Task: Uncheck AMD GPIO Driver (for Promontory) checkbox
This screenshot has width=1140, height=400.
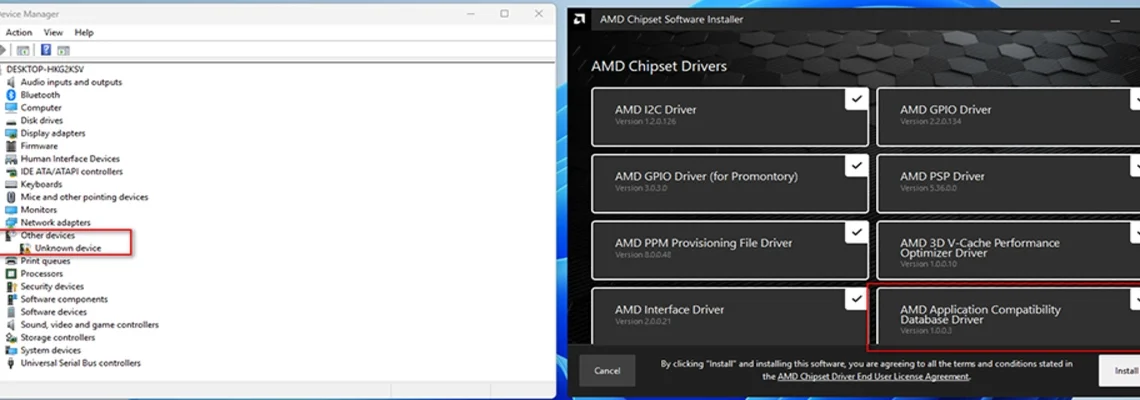Action: tap(857, 165)
